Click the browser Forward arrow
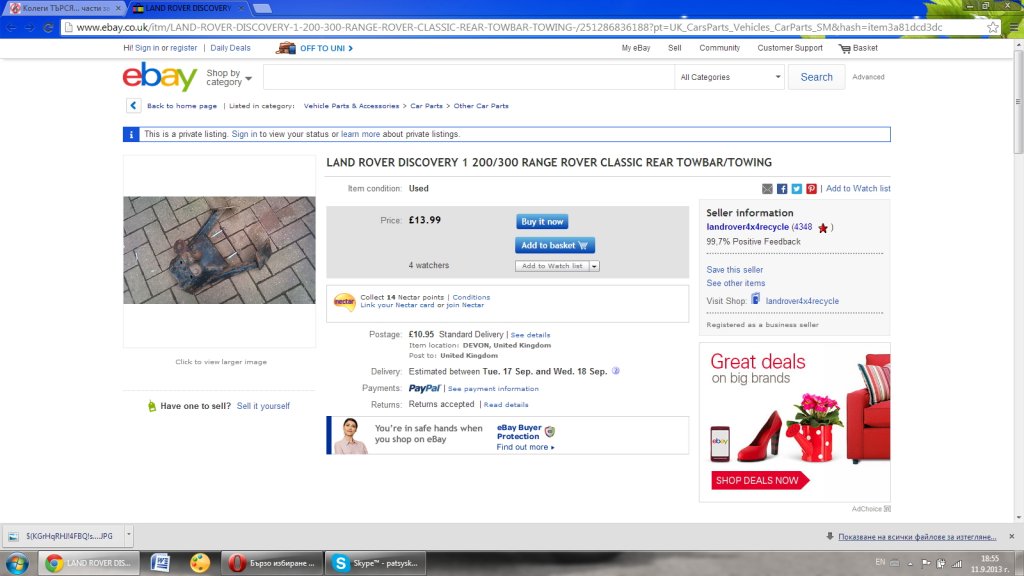The width and height of the screenshot is (1024, 576). [x=29, y=27]
